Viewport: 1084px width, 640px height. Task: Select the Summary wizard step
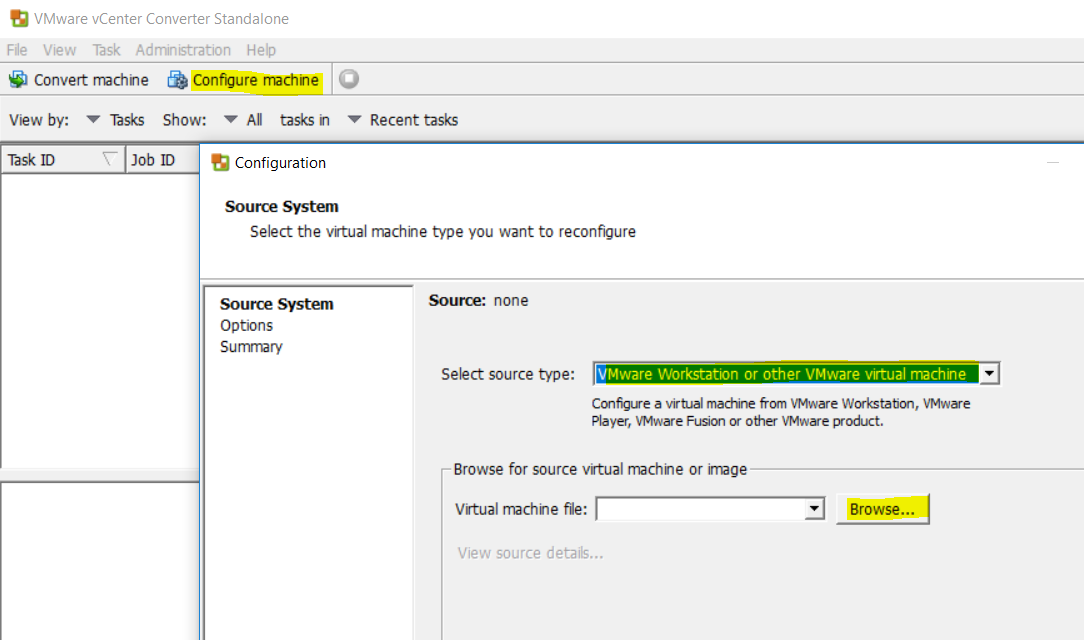[251, 347]
